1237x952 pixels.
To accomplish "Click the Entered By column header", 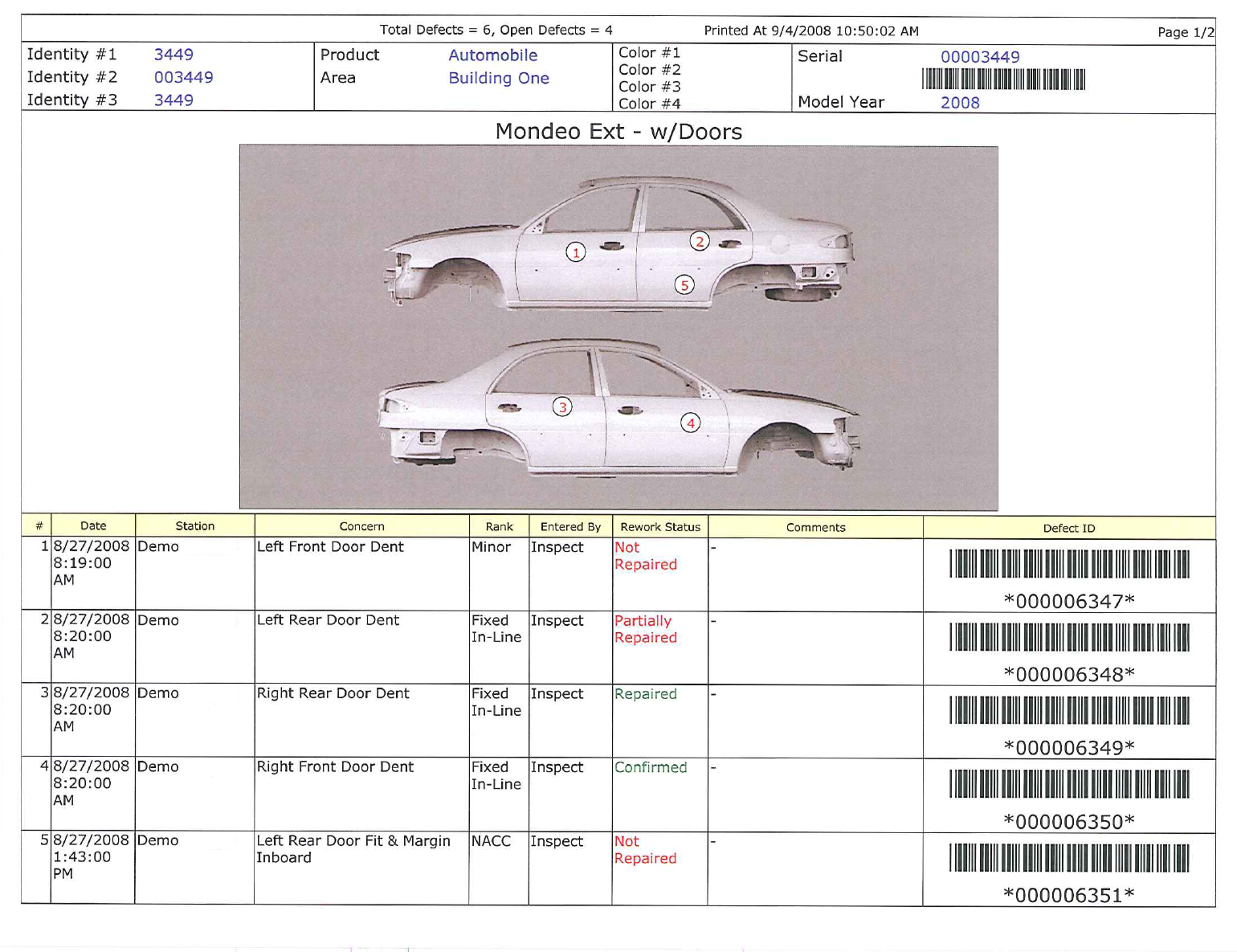I will coord(570,527).
